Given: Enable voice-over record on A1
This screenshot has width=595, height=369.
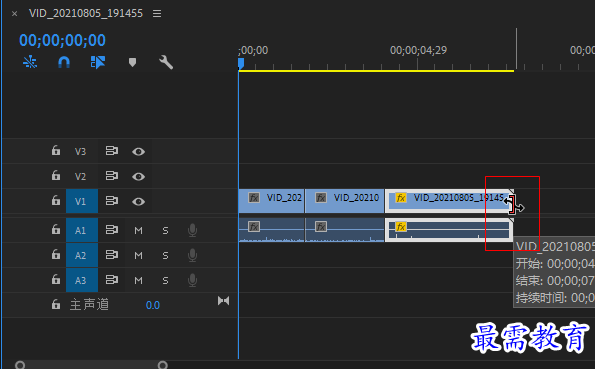Looking at the screenshot, I should [x=192, y=230].
